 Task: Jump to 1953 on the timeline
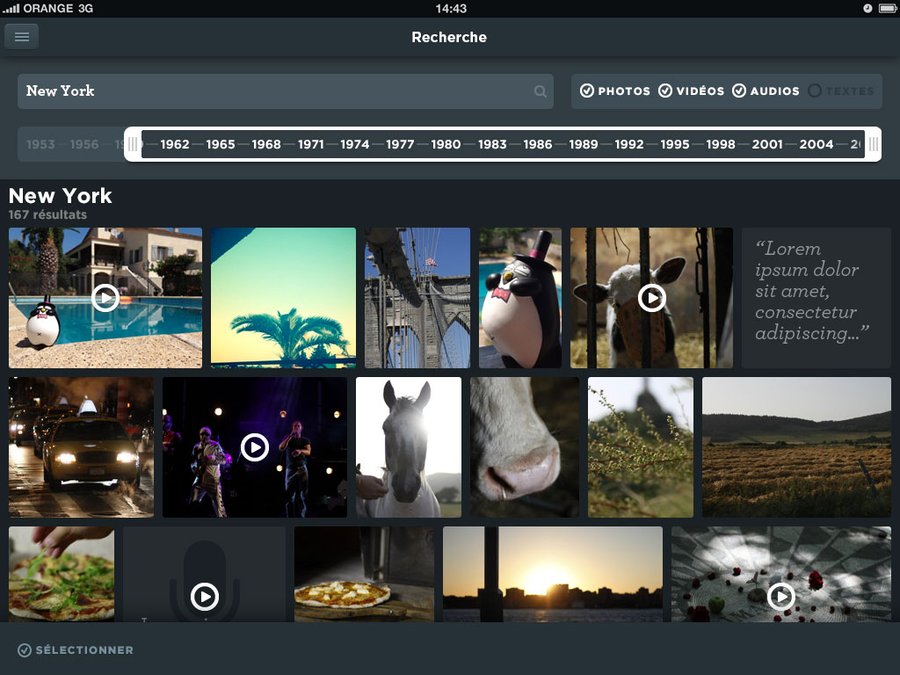tap(41, 144)
